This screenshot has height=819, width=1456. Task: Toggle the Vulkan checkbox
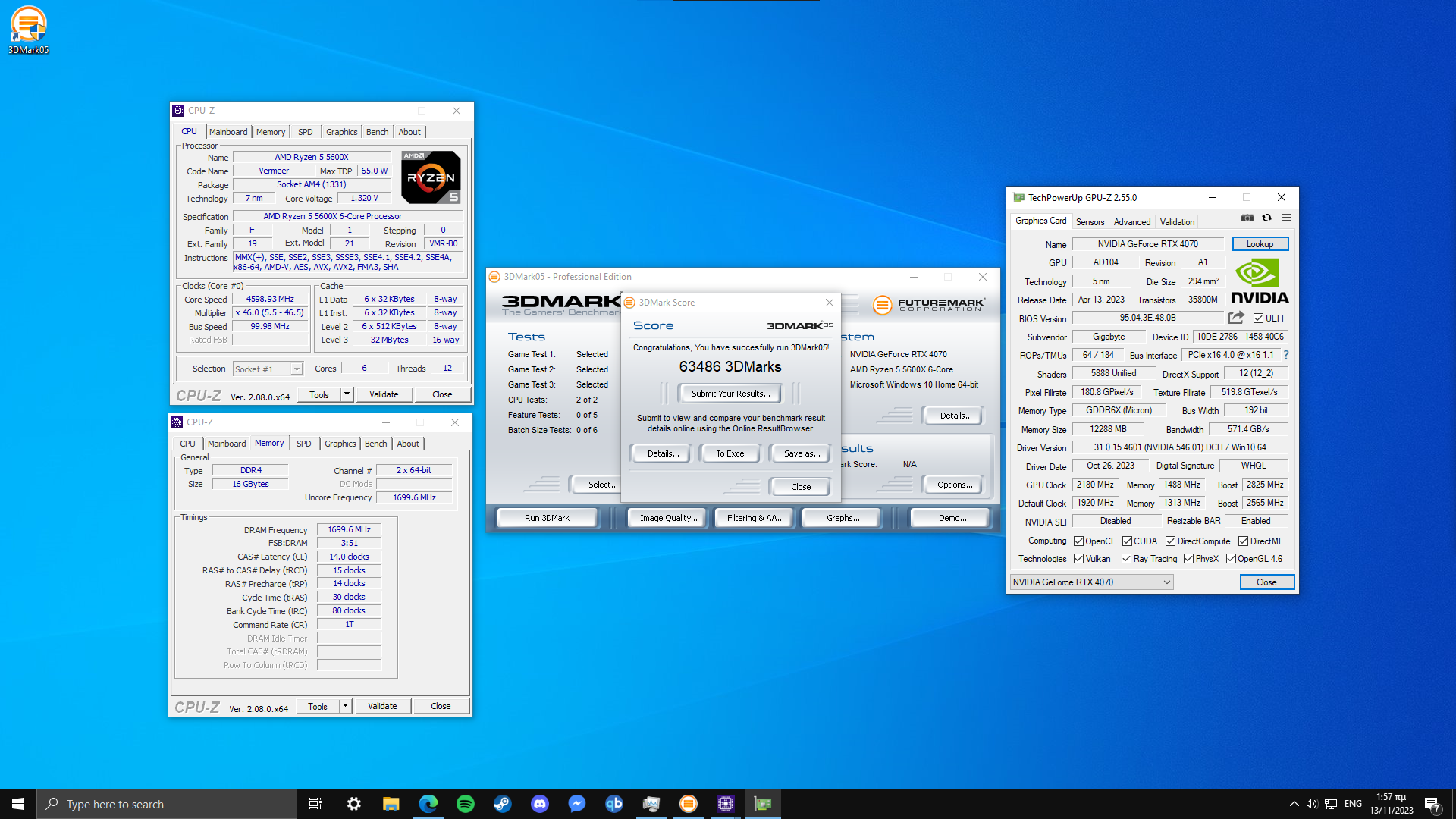coord(1078,559)
